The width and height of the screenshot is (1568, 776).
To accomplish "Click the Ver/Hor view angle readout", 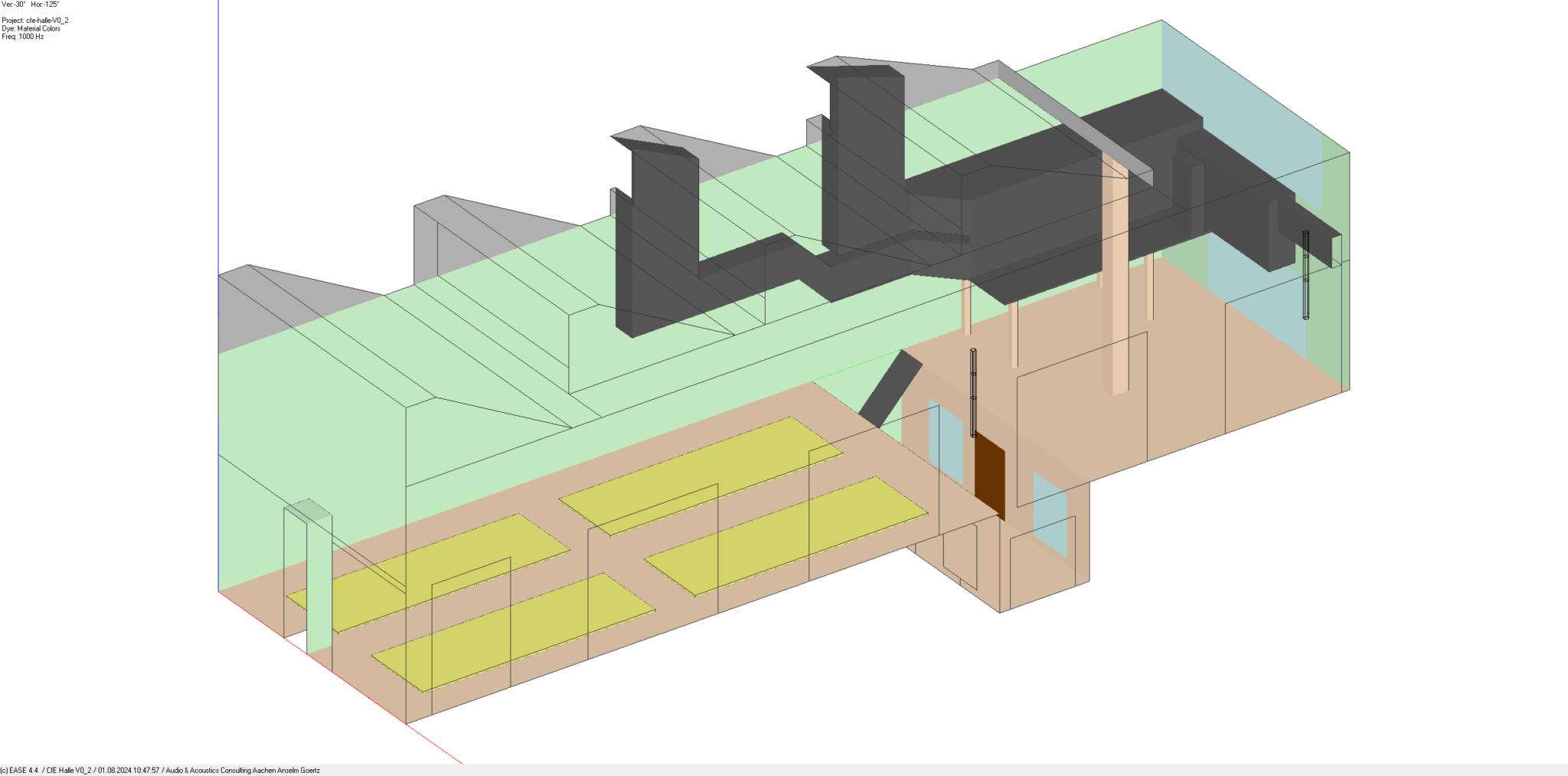I will [31, 5].
